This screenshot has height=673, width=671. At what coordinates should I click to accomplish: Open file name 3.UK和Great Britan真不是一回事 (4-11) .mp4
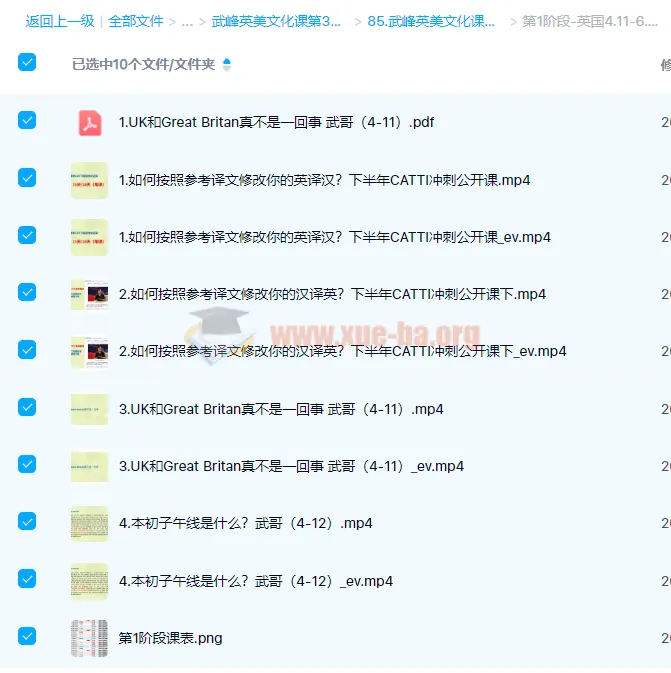pyautogui.click(x=281, y=409)
